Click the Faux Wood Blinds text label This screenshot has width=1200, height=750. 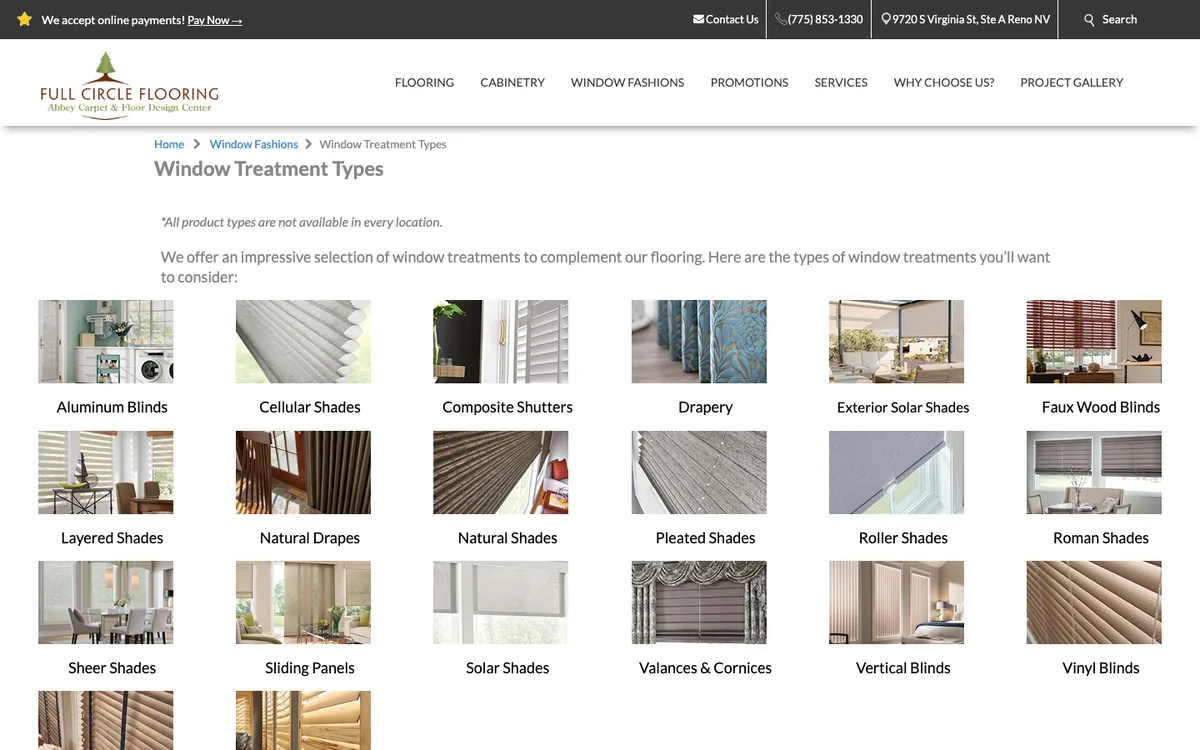pyautogui.click(x=1101, y=407)
